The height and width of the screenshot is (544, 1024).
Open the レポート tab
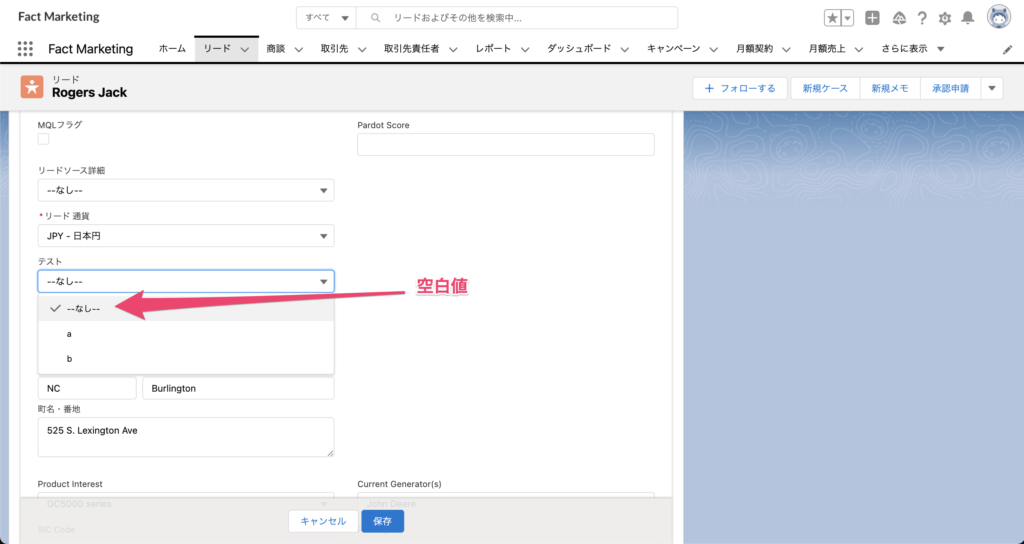click(x=494, y=49)
